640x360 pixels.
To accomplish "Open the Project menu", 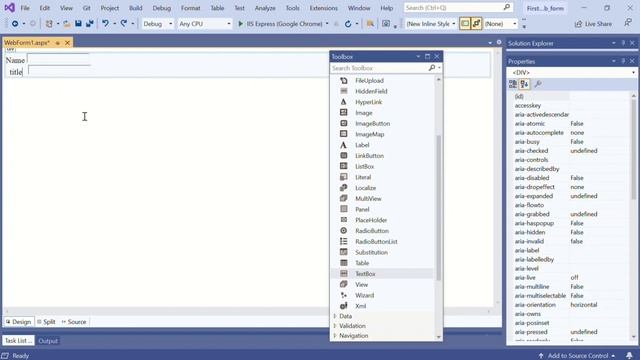I will click(110, 8).
